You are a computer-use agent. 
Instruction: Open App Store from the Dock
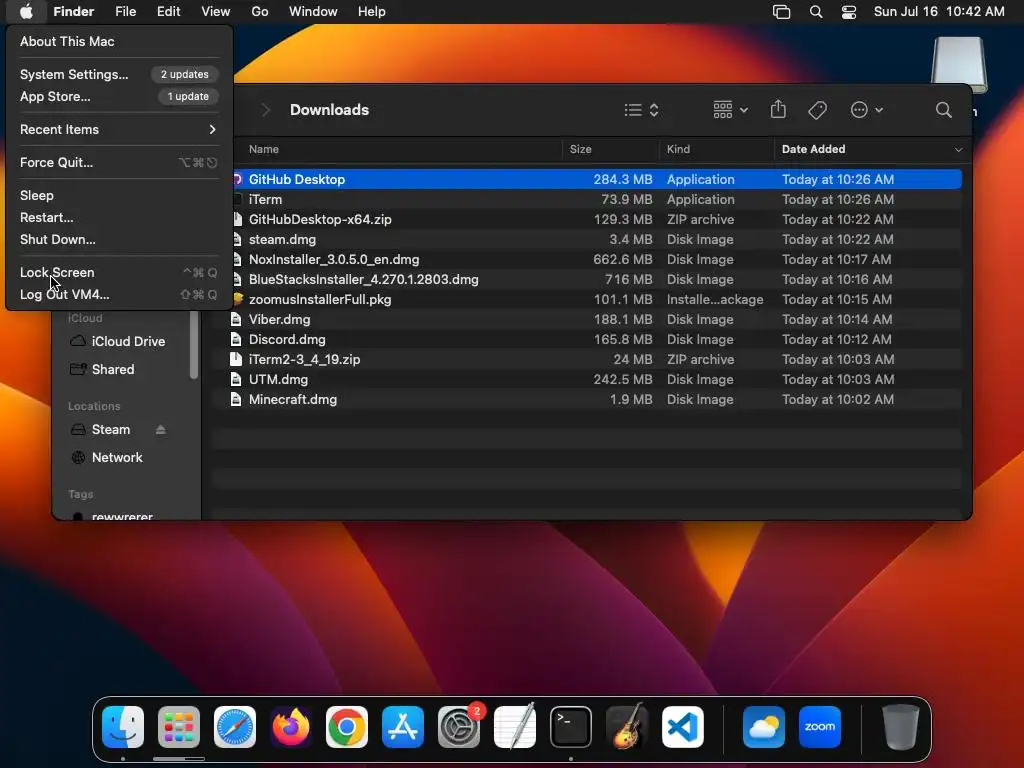(403, 727)
